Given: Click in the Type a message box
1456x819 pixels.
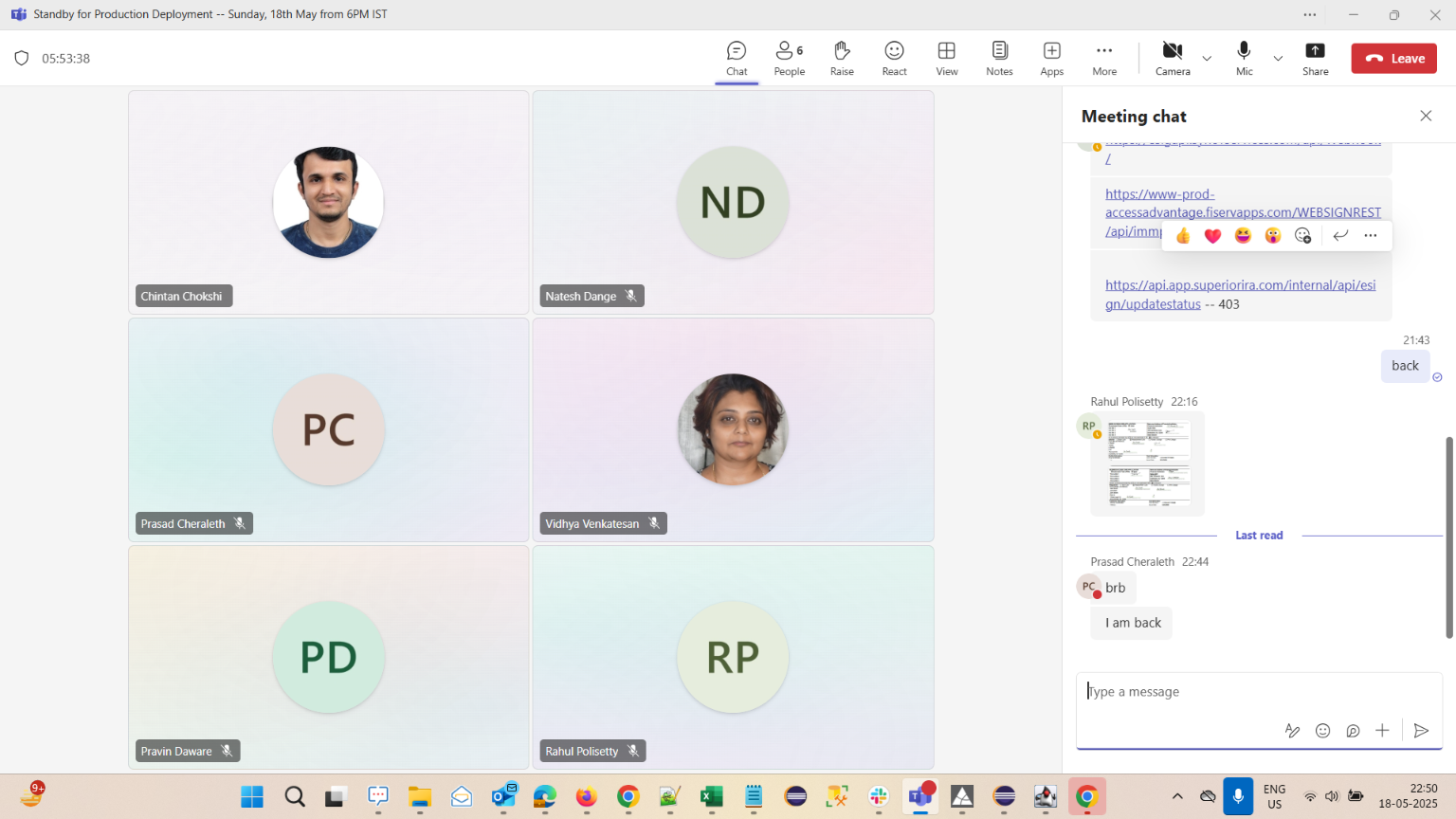Looking at the screenshot, I should 1259,692.
